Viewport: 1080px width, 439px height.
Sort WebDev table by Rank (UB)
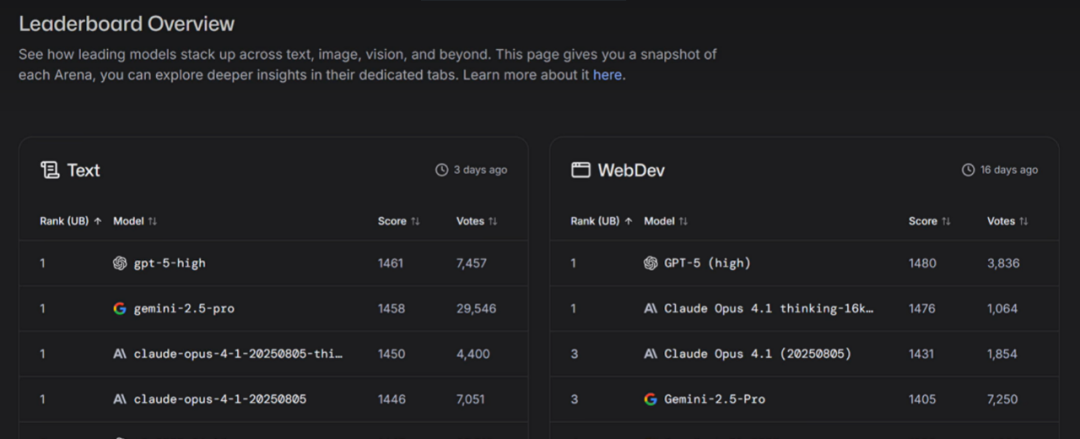[x=601, y=221]
